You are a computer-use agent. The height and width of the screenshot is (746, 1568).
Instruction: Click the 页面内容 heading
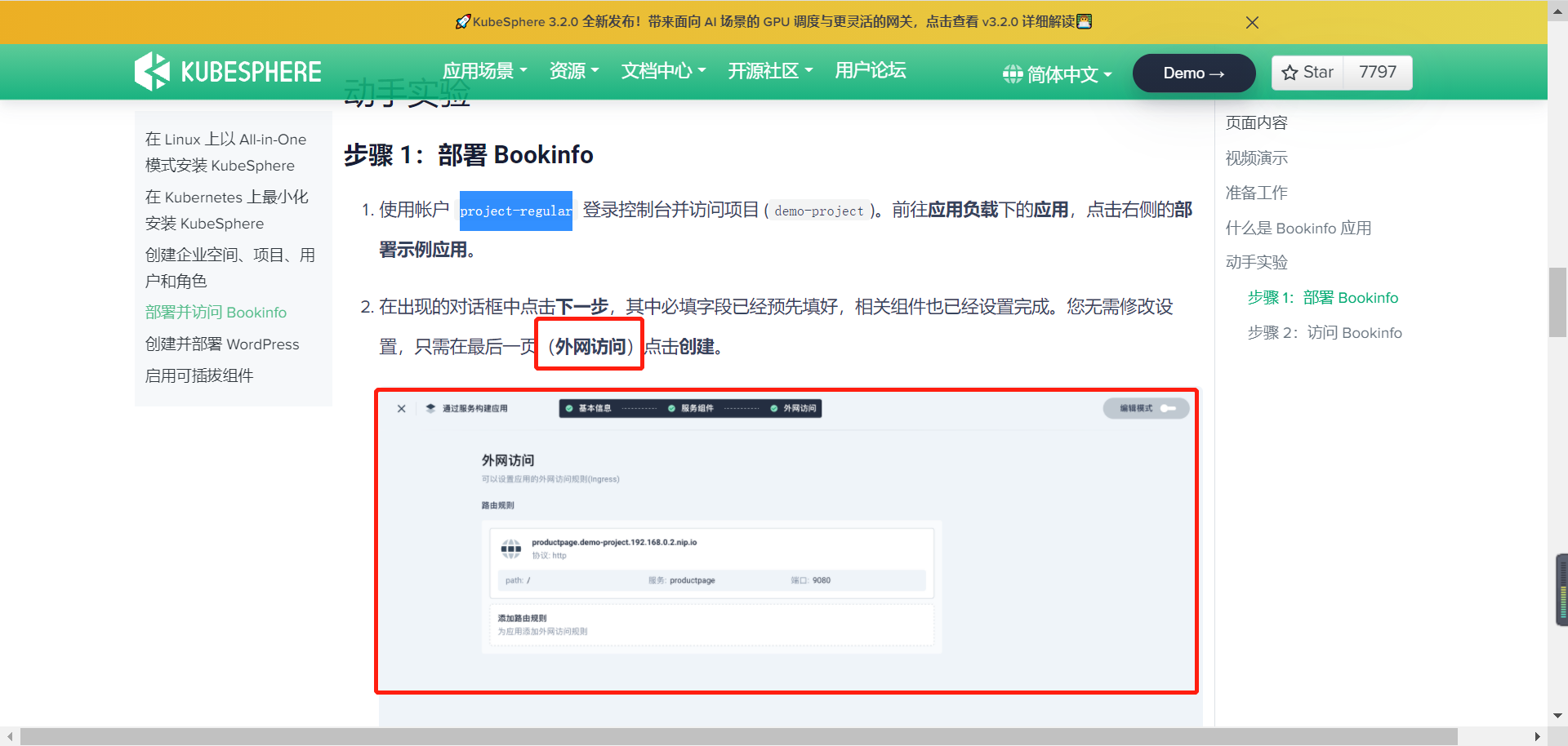[1256, 123]
